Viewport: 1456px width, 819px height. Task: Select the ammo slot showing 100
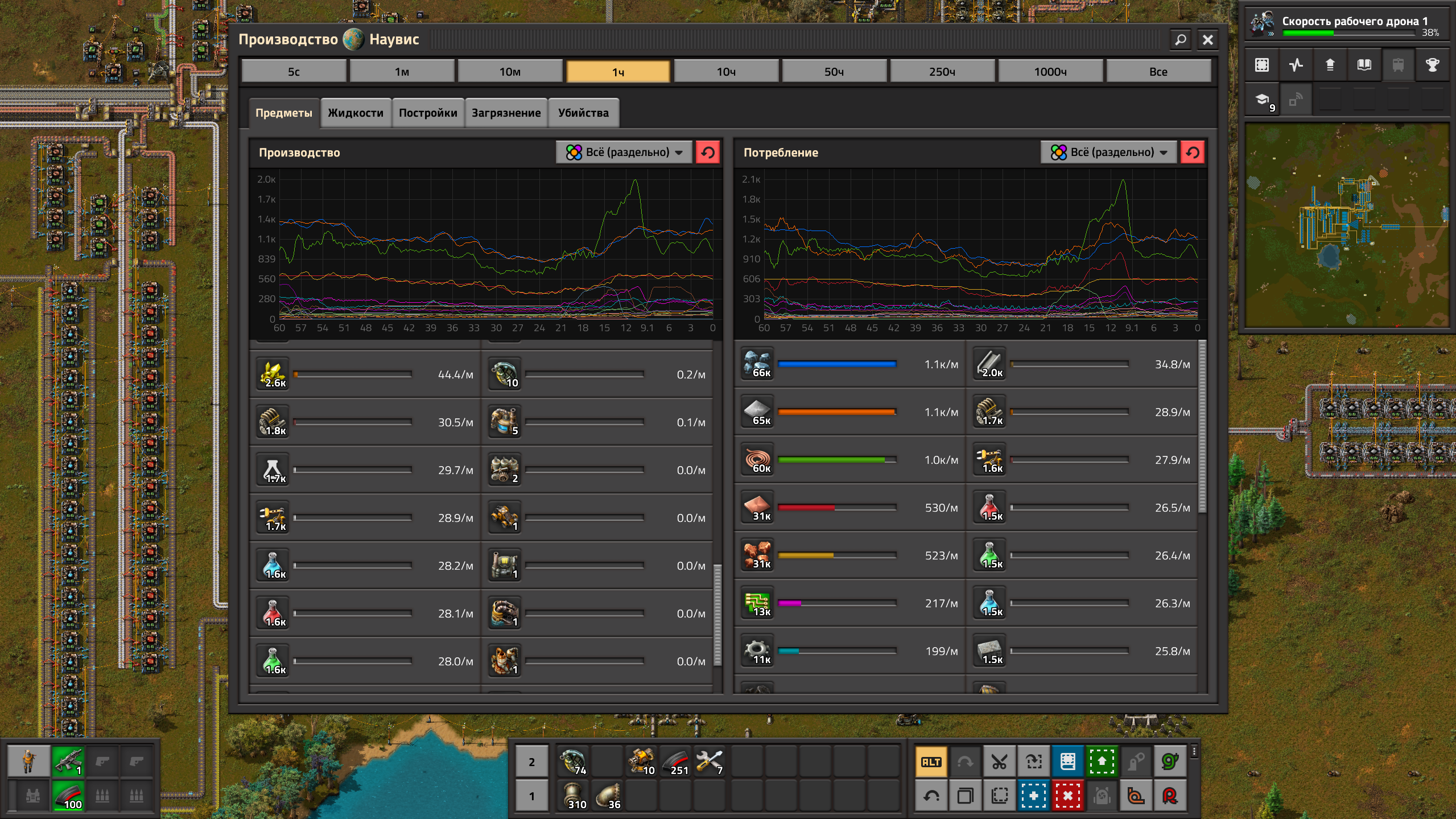[68, 796]
